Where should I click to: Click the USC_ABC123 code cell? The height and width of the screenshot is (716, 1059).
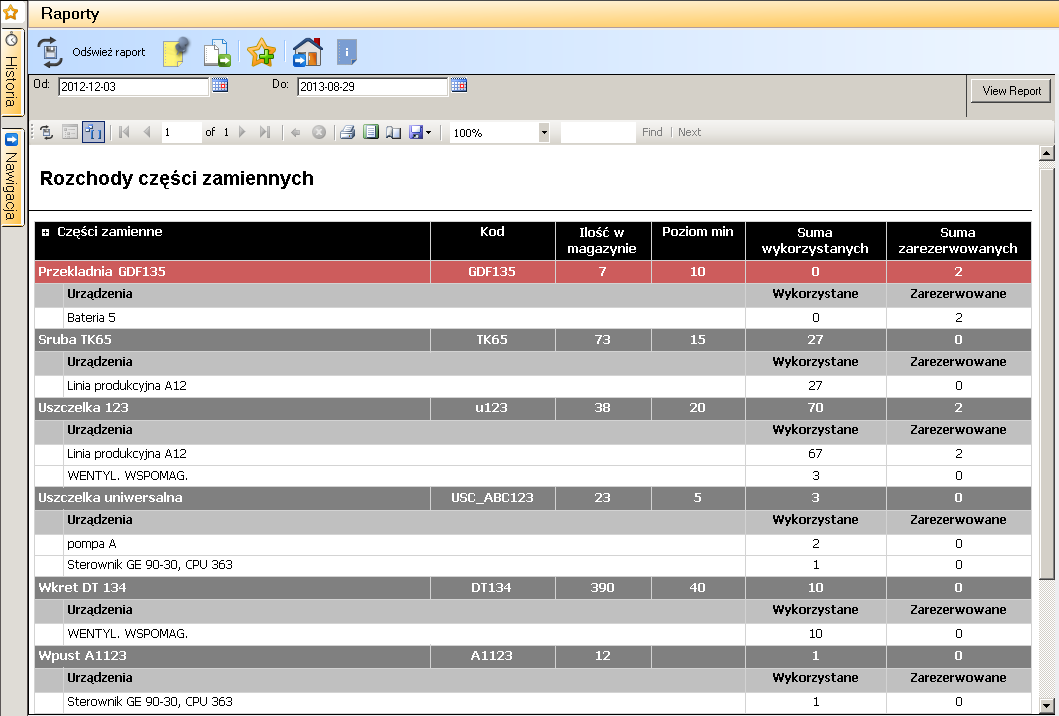[x=492, y=498]
